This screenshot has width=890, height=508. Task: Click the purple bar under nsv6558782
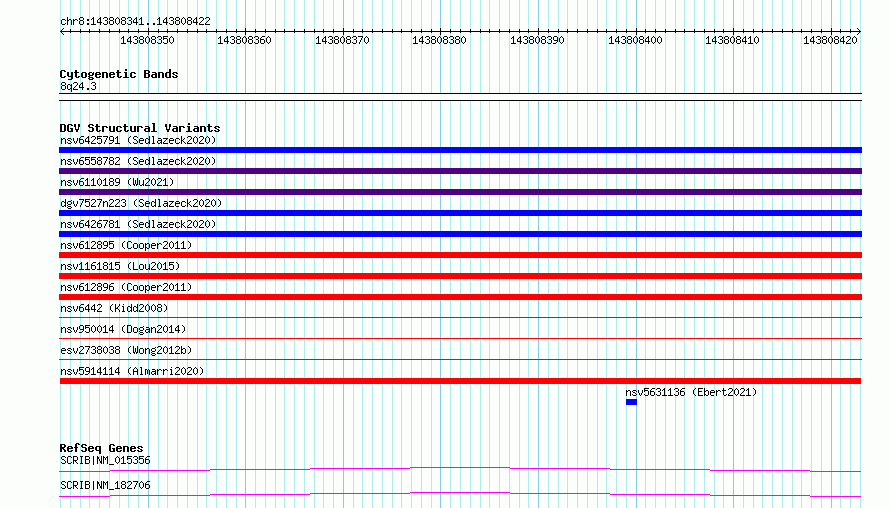pyautogui.click(x=460, y=171)
